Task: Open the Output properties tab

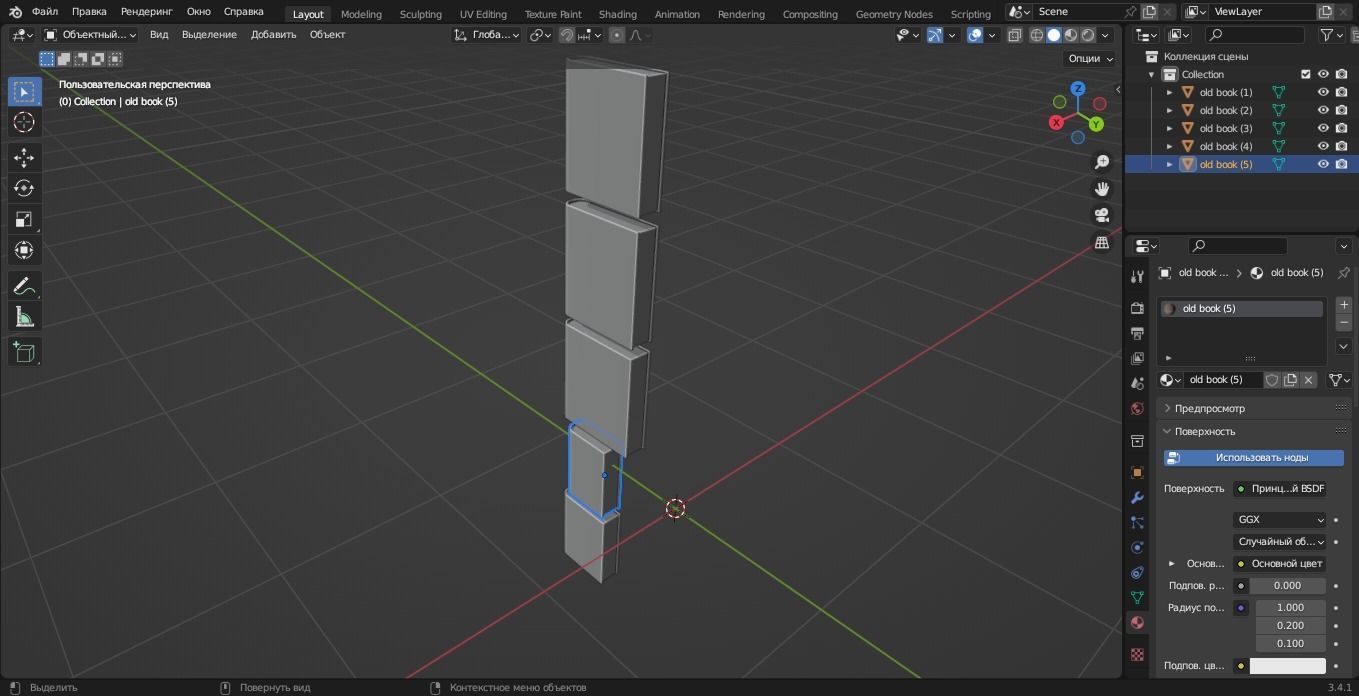Action: click(x=1137, y=333)
